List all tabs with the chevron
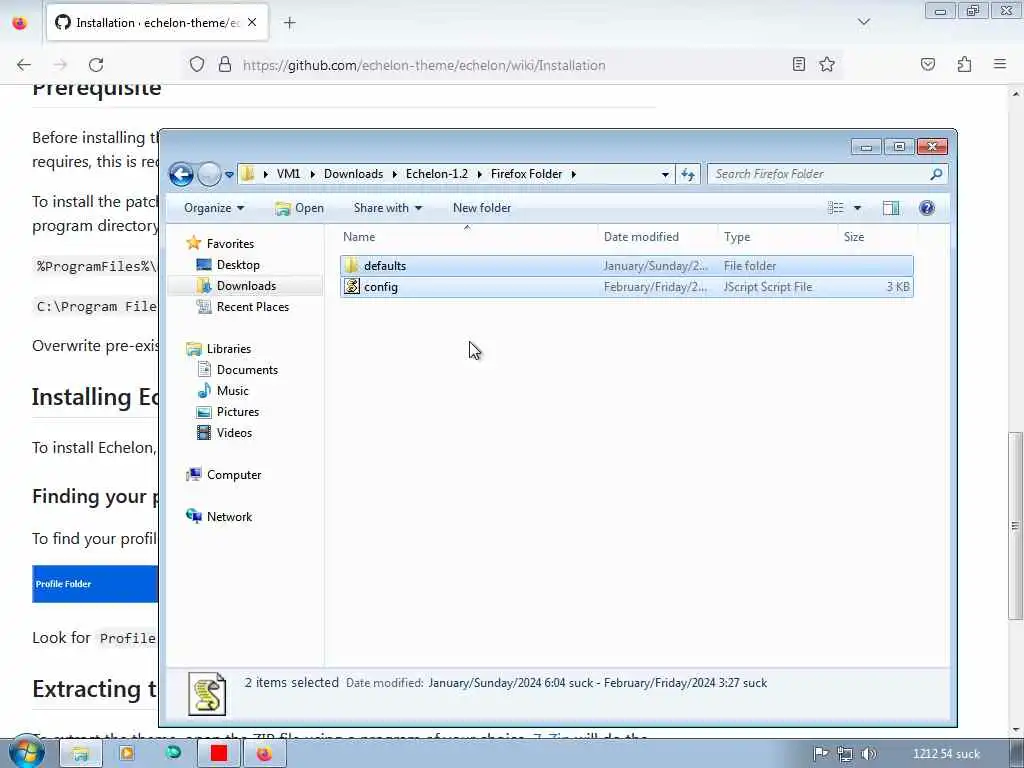The width and height of the screenshot is (1024, 768). tap(864, 22)
